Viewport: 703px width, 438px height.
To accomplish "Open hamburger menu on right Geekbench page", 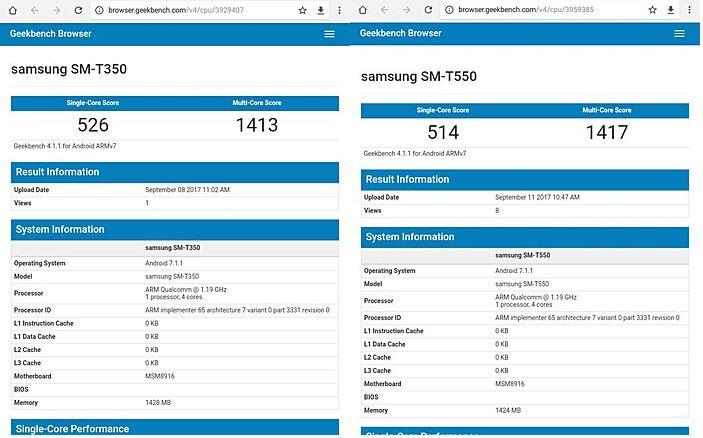I will tap(679, 34).
